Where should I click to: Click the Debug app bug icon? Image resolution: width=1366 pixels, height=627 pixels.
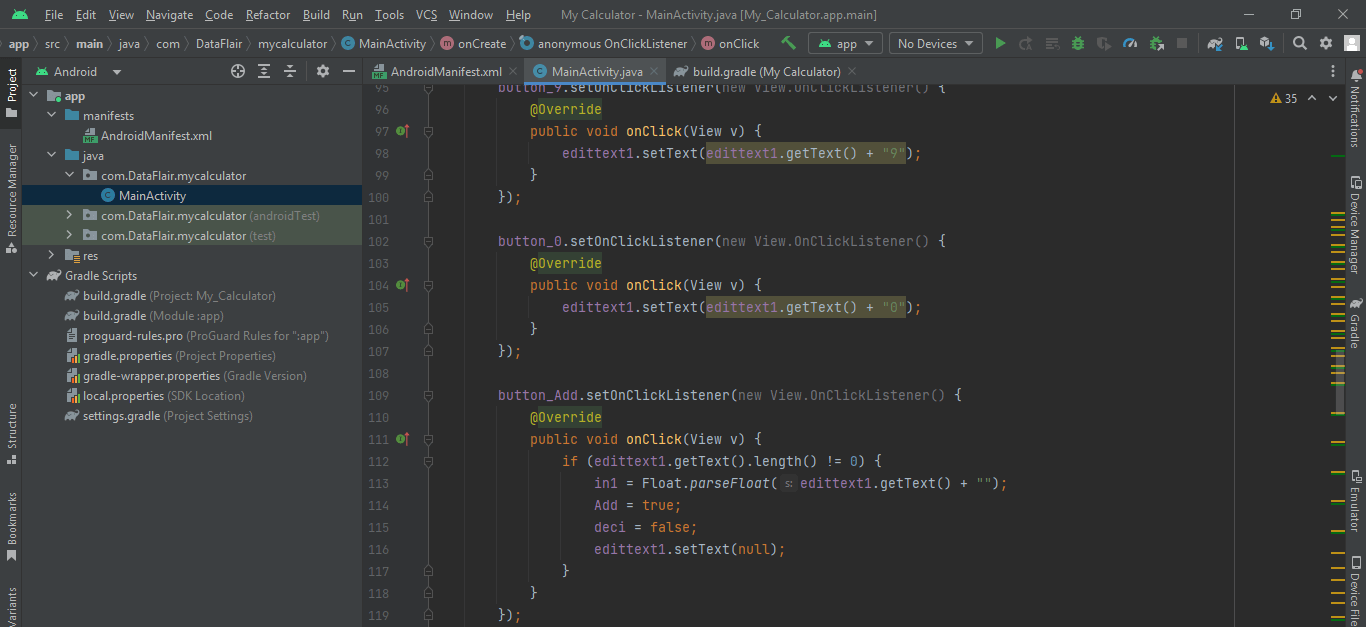[1078, 44]
